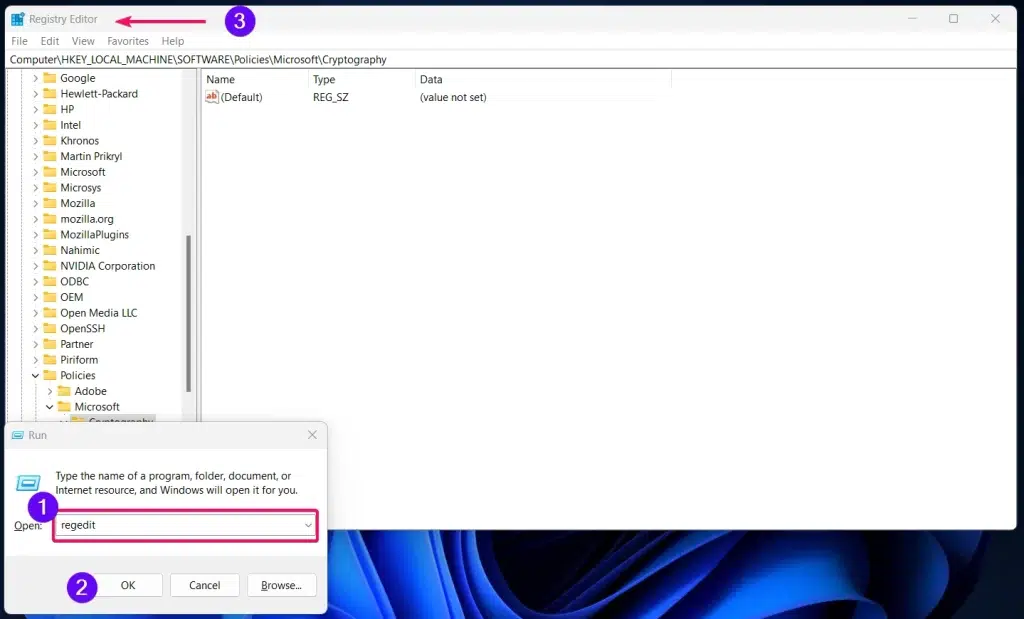Screen dimensions: 1024x619
Task: Select the Mozilla folder icon
Action: pyautogui.click(x=50, y=203)
